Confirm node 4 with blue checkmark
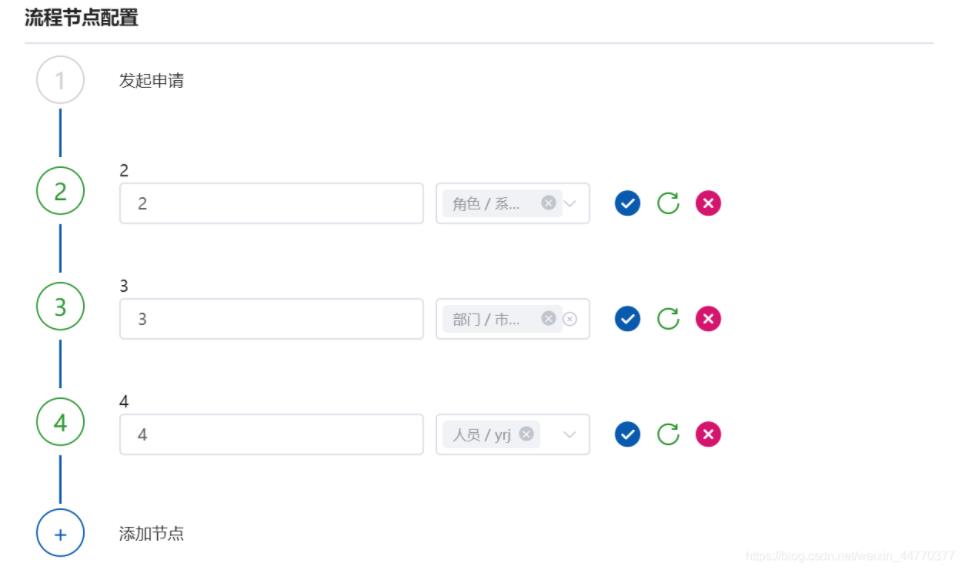 (x=627, y=434)
